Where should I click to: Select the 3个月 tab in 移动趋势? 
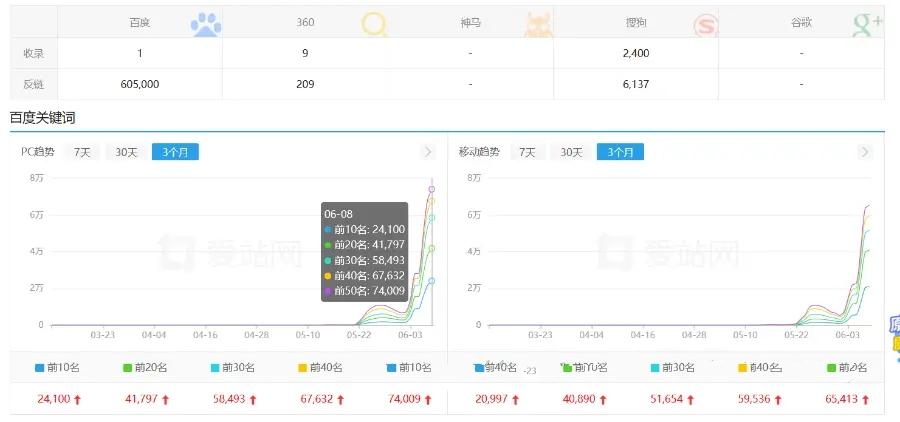[x=620, y=152]
